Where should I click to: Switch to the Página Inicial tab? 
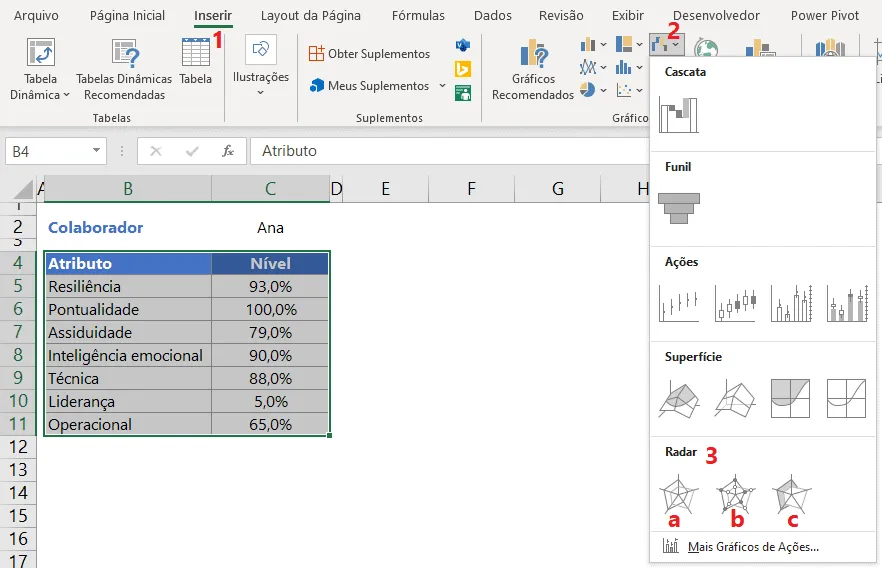click(127, 16)
